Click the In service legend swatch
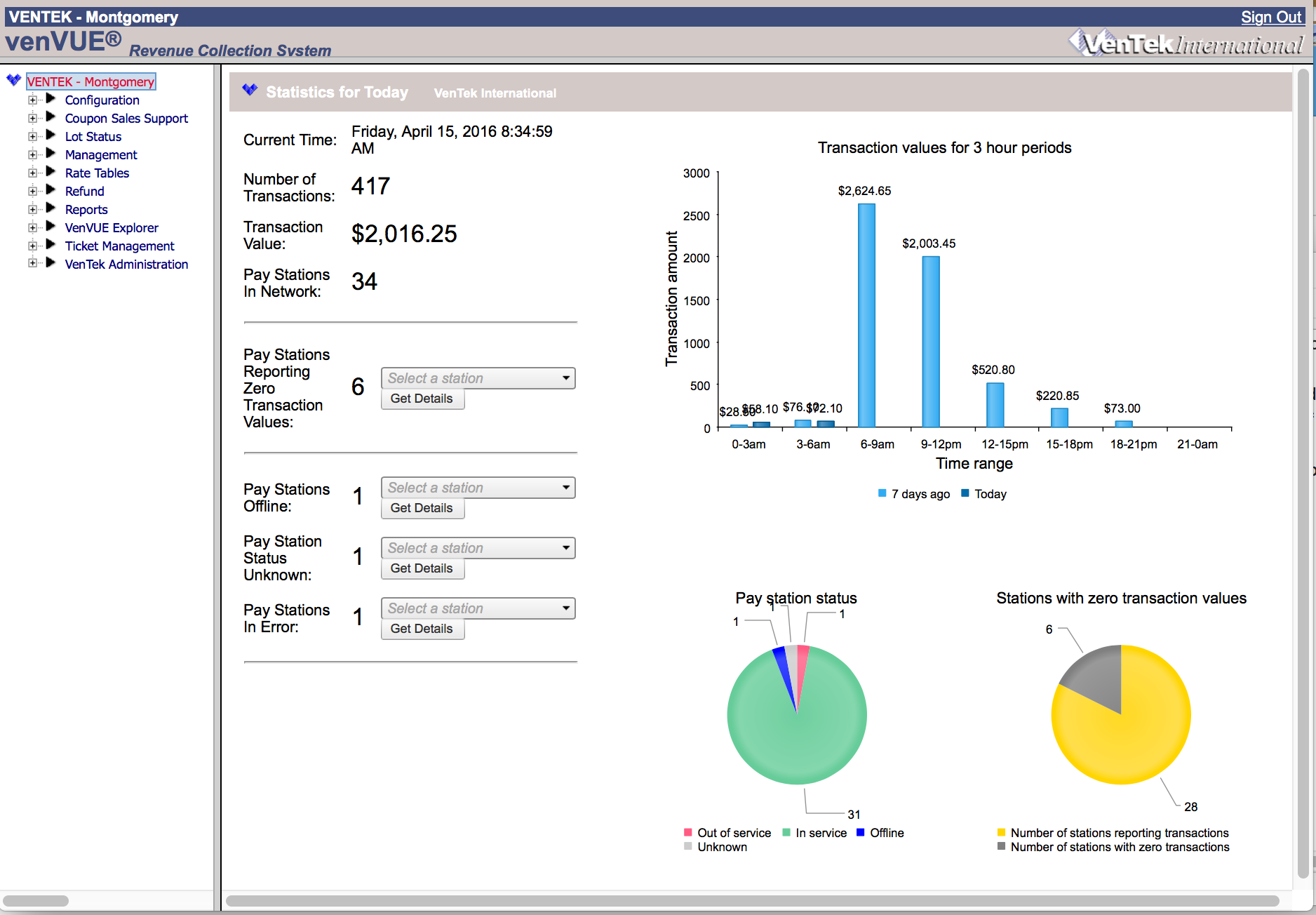 click(x=786, y=832)
